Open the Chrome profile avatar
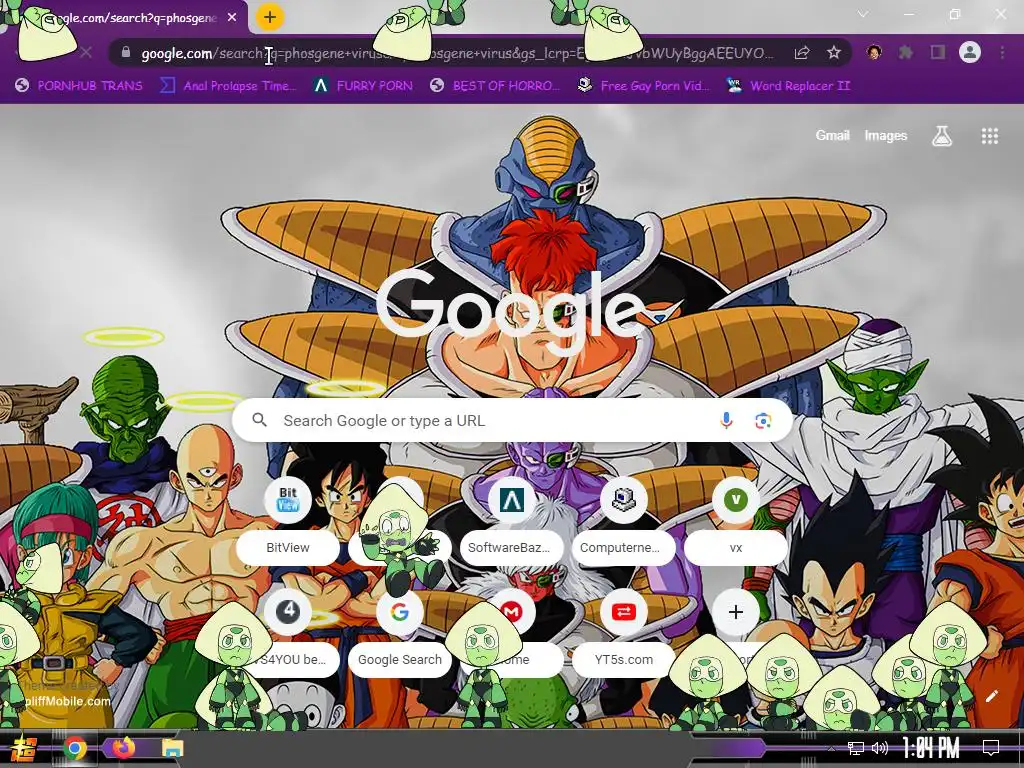The width and height of the screenshot is (1024, 768). (970, 52)
